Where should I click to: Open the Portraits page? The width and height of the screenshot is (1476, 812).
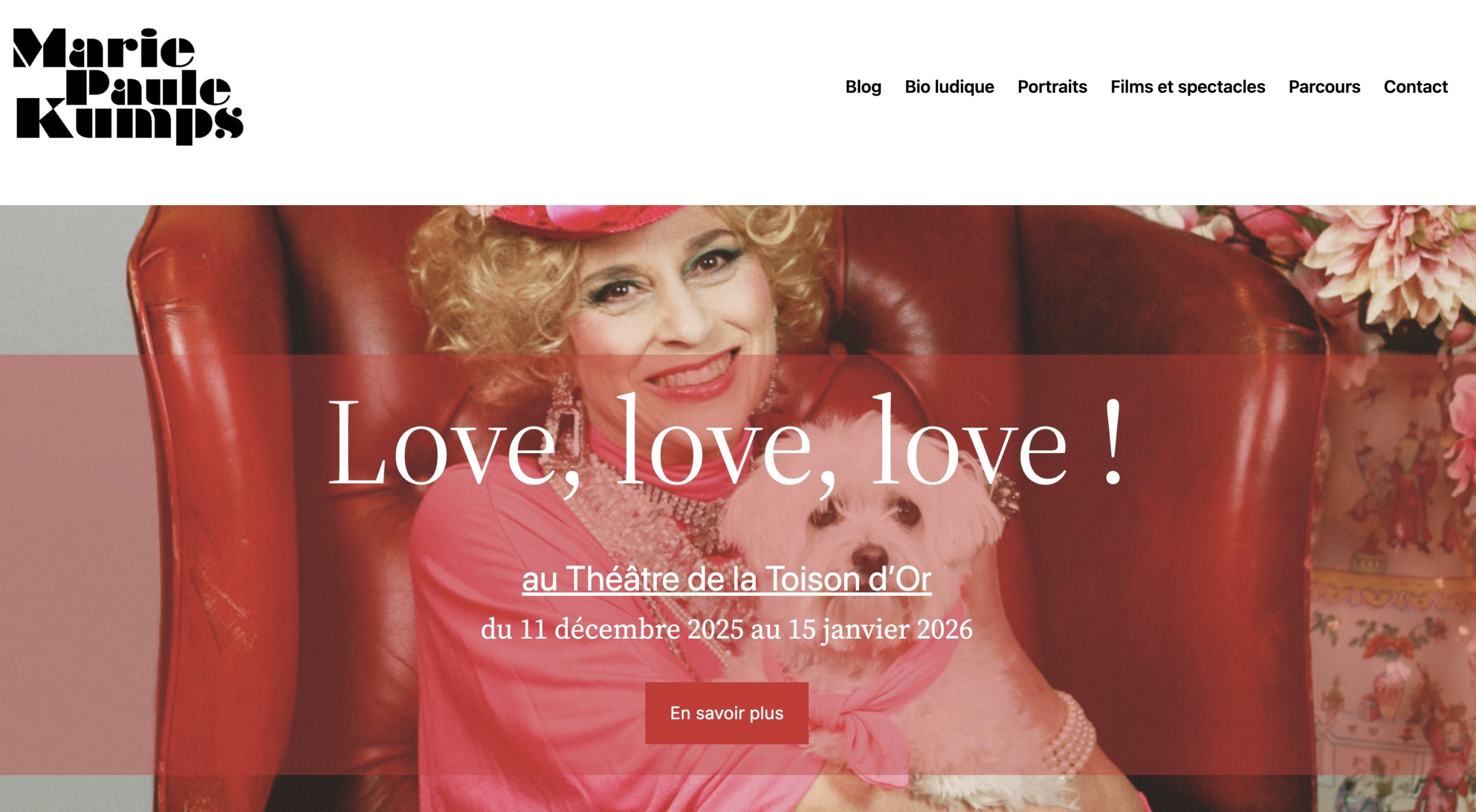[1052, 86]
